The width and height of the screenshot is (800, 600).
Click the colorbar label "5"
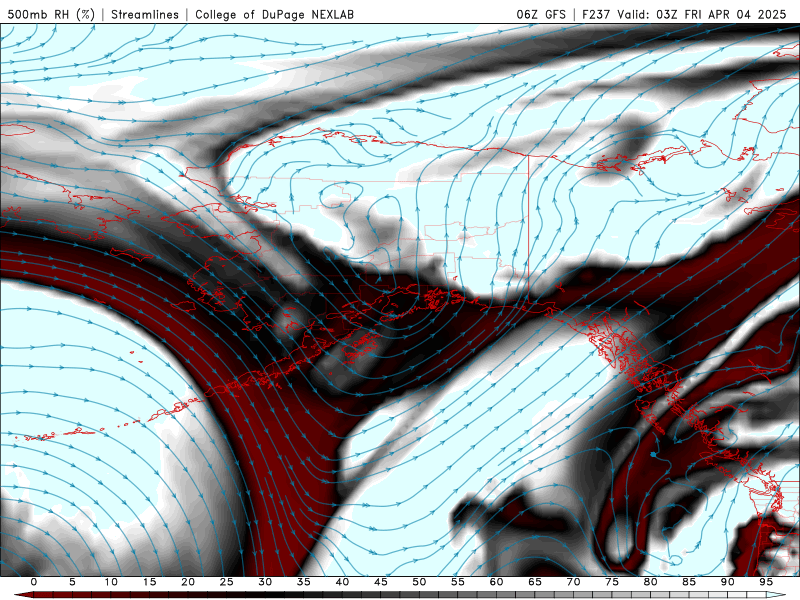(x=72, y=582)
